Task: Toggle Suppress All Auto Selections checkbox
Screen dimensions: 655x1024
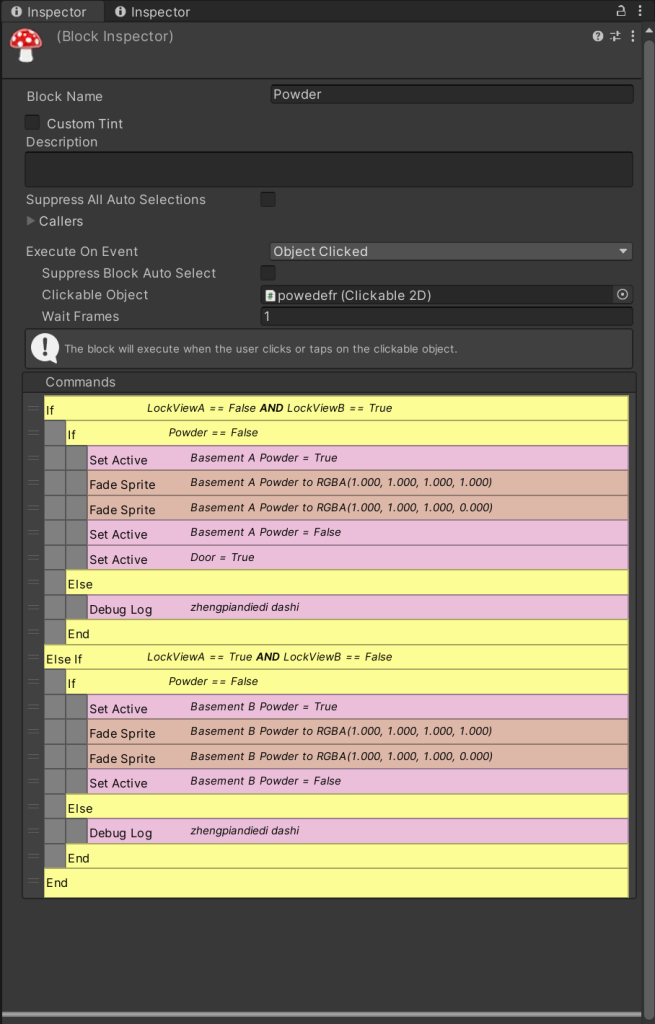Action: coord(268,199)
